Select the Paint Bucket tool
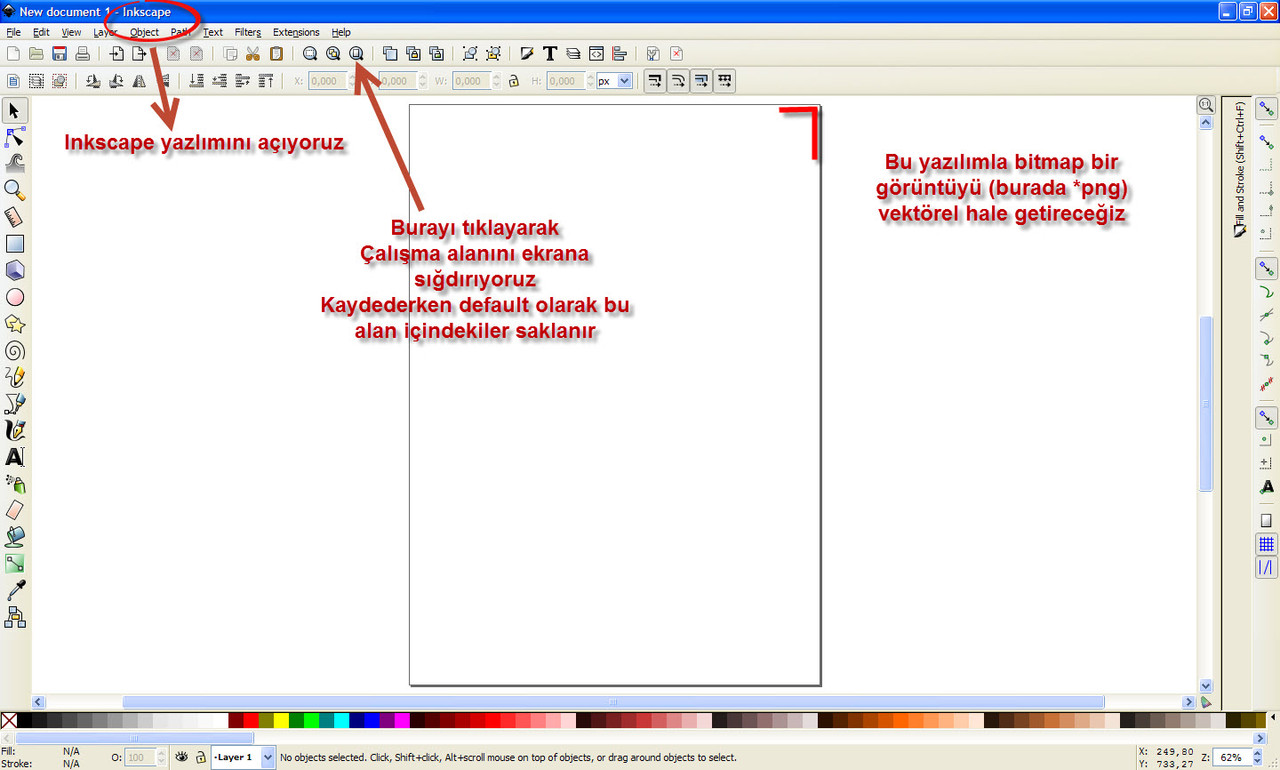This screenshot has width=1280, height=770. click(15, 537)
